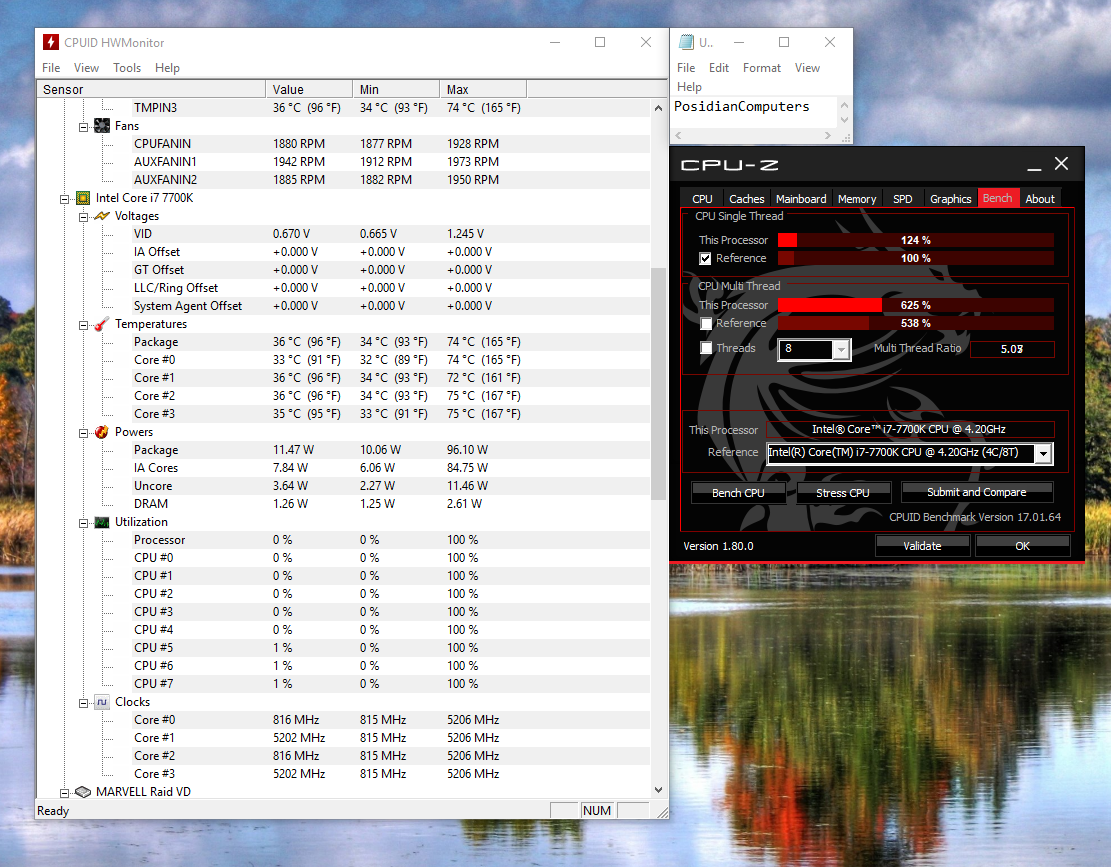Open the Reference processor dropdown
1111x867 pixels.
point(1043,453)
